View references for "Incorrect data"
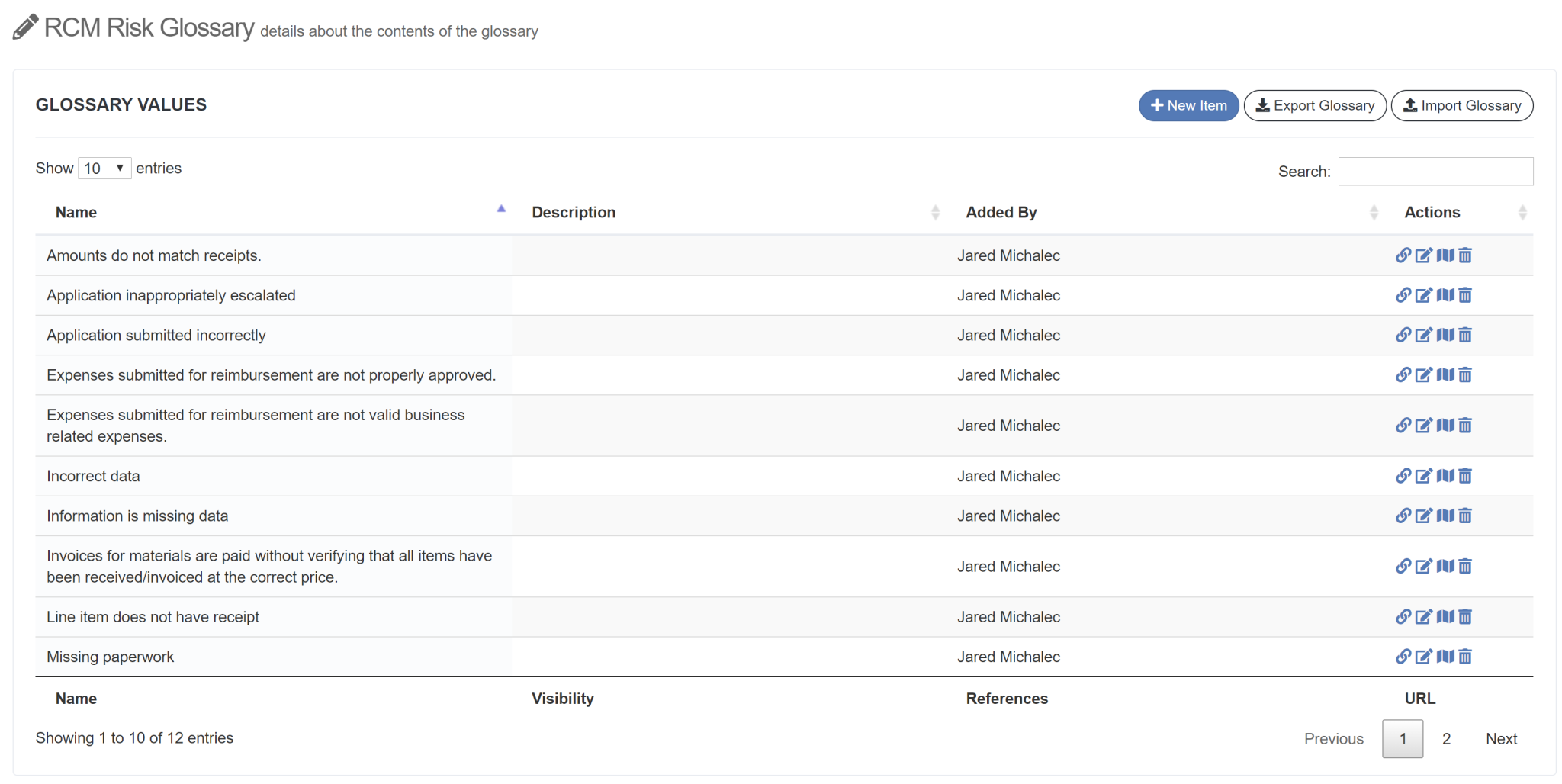Image resolution: width=1562 pixels, height=784 pixels. 1446,476
